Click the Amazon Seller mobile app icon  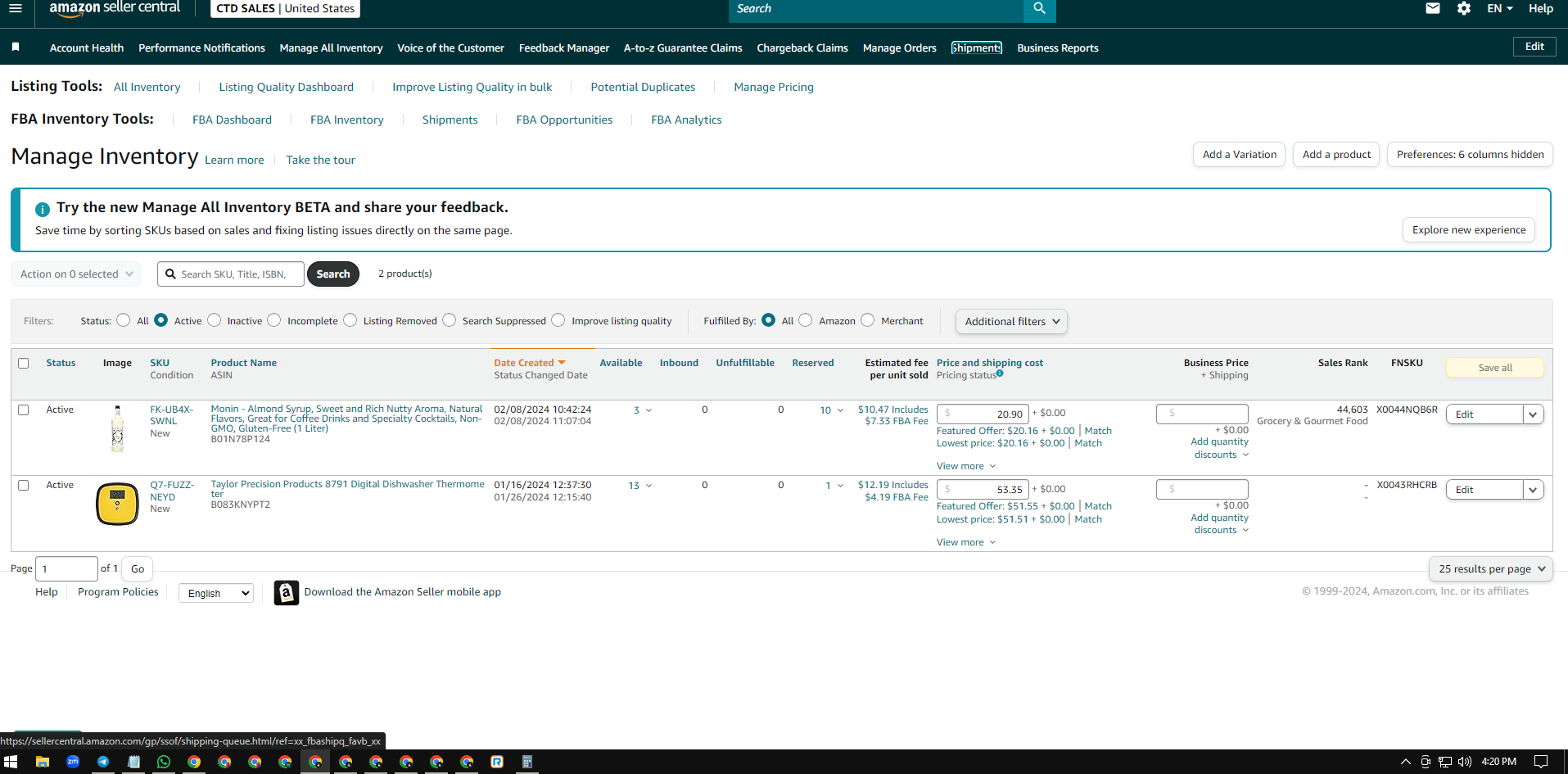point(286,592)
